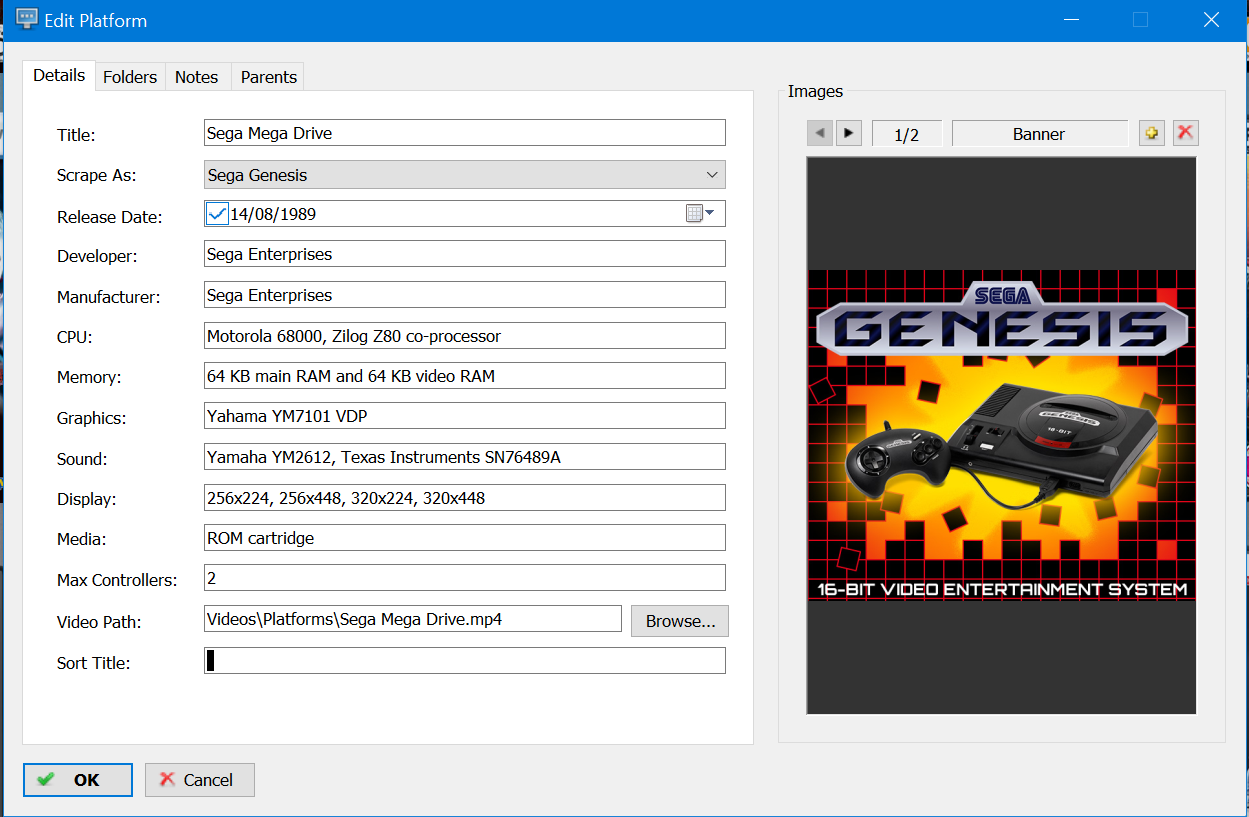Screen dimensions: 1249x817
Task: Switch to the Folders tab
Action: (x=130, y=77)
